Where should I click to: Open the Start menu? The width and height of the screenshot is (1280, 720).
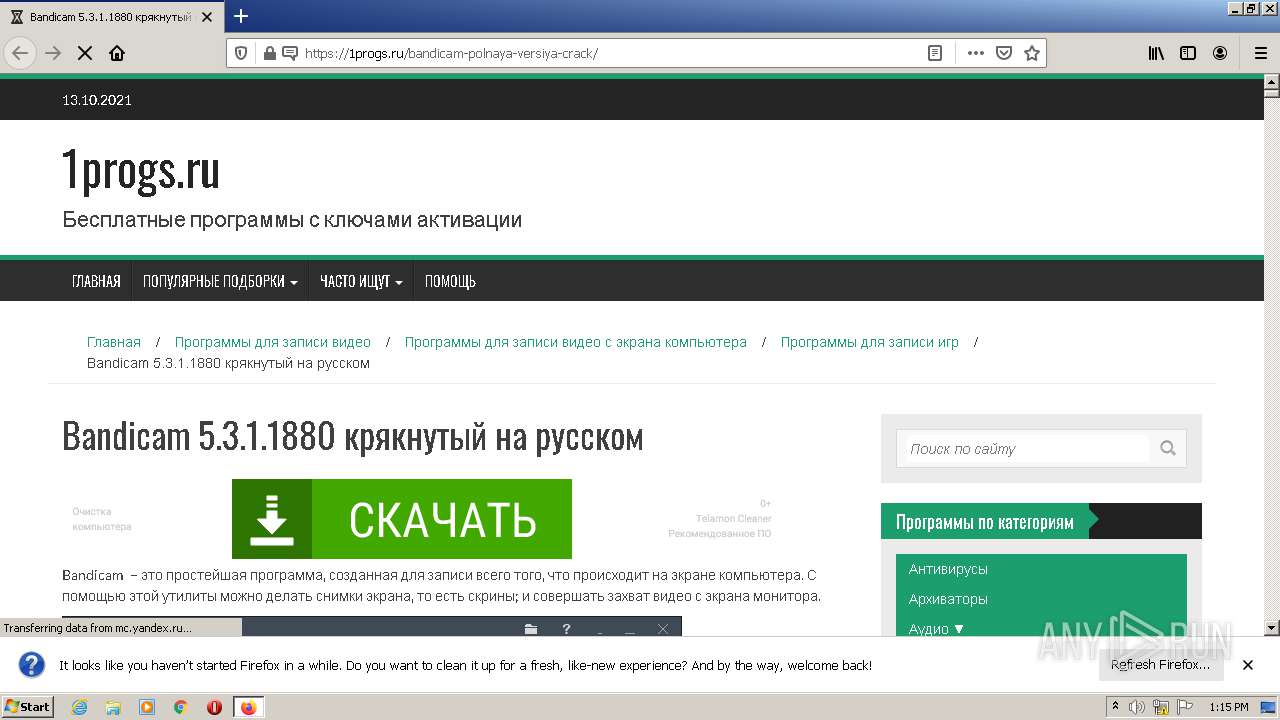27,707
